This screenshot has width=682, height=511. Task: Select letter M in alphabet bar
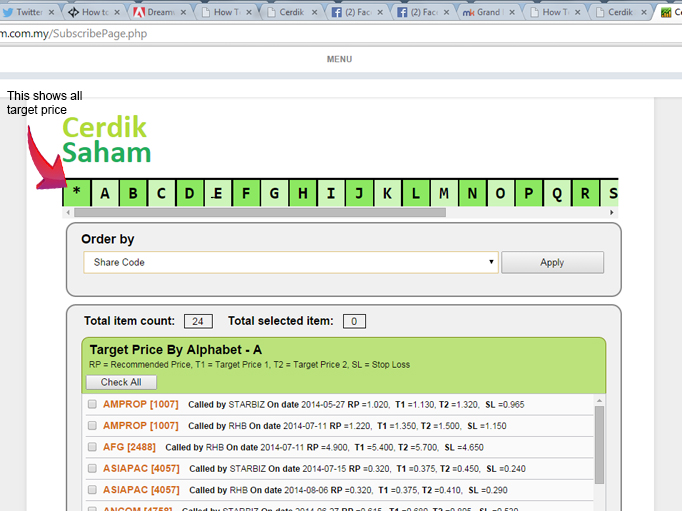click(443, 193)
